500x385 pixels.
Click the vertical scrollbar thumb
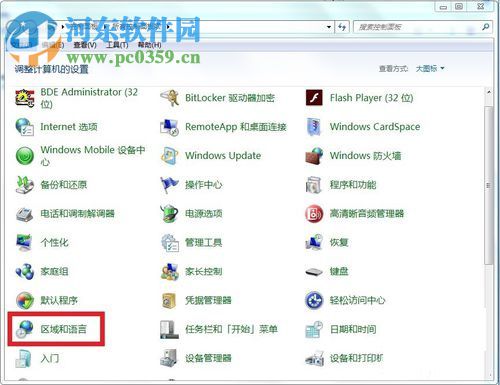click(x=489, y=185)
